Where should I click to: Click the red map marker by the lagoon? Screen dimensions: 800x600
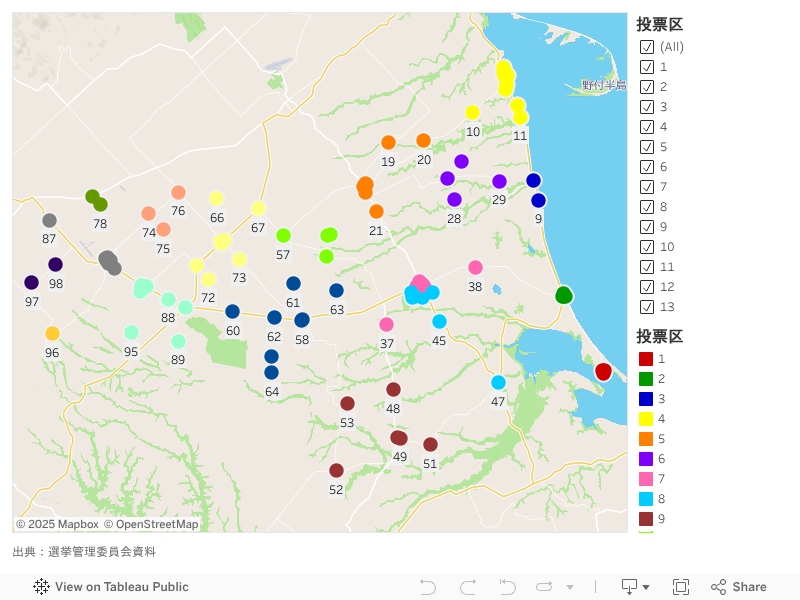pos(603,371)
